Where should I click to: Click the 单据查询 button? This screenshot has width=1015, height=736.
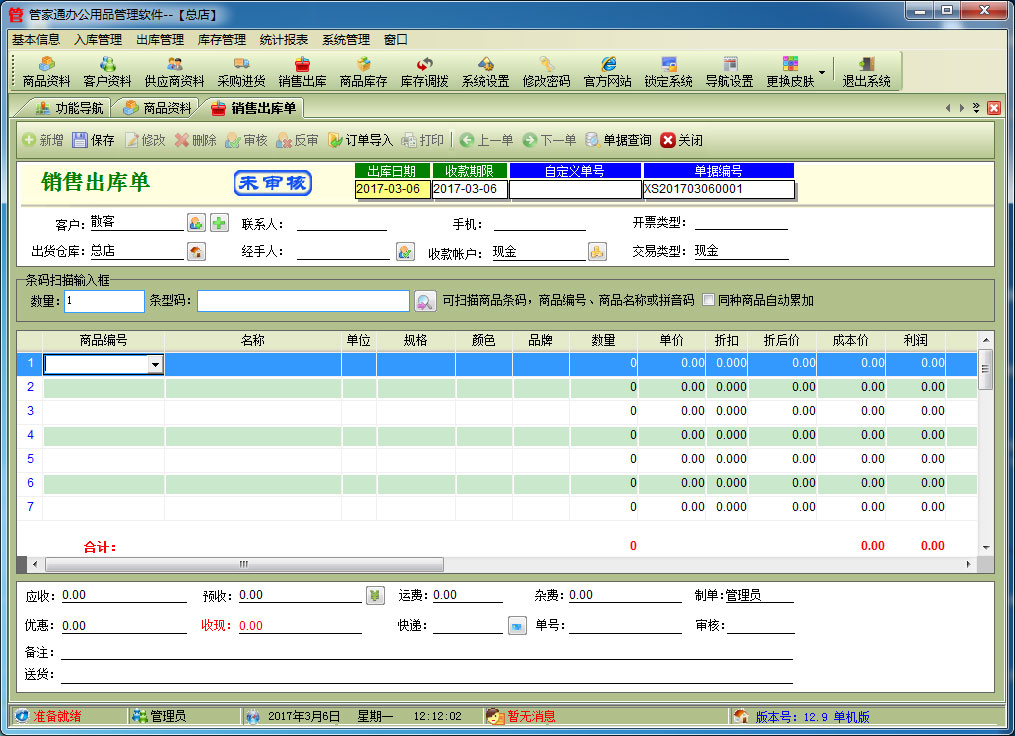point(618,140)
